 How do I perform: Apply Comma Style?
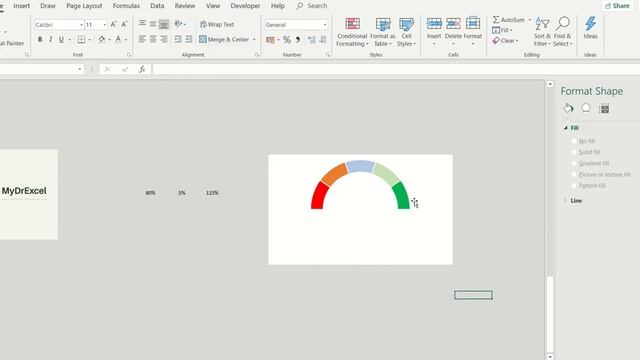tap(298, 40)
